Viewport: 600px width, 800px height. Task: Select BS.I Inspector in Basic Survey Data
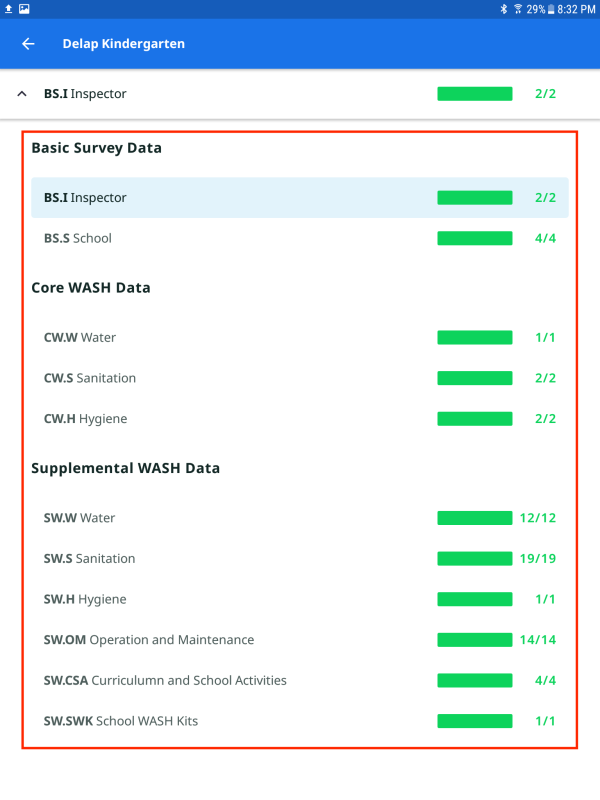[299, 198]
